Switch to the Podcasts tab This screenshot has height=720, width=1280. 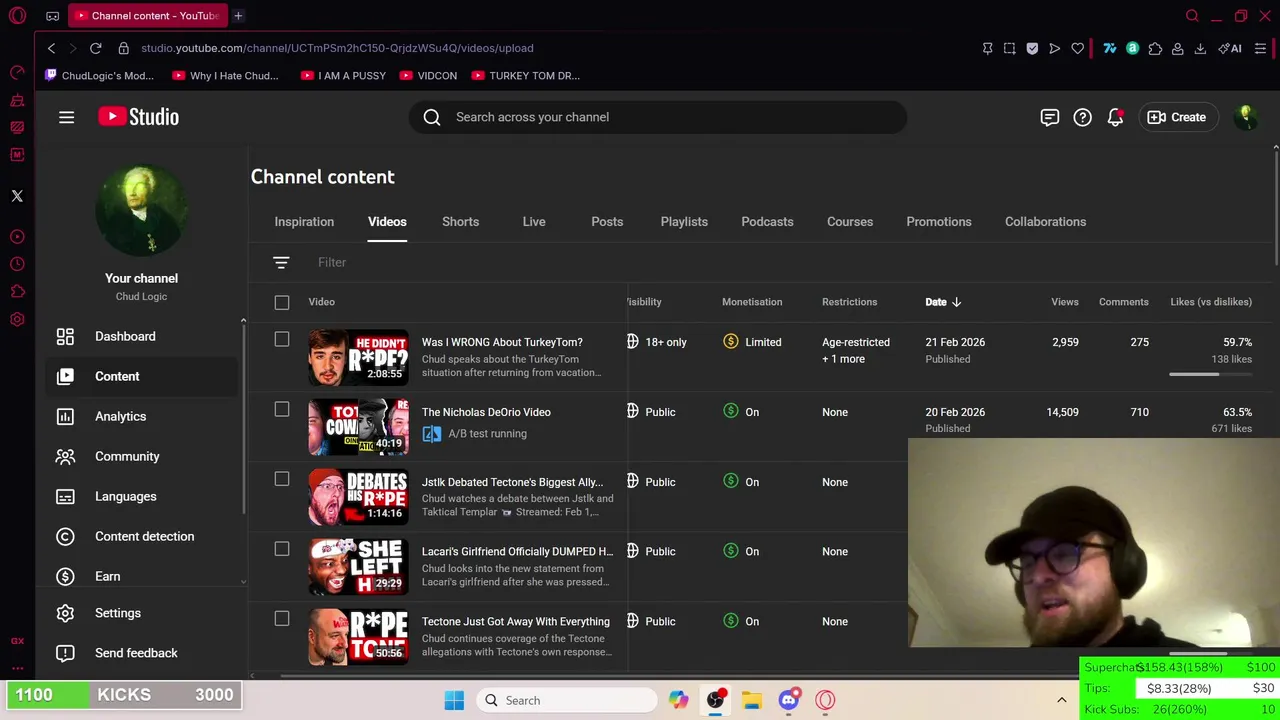tap(767, 222)
